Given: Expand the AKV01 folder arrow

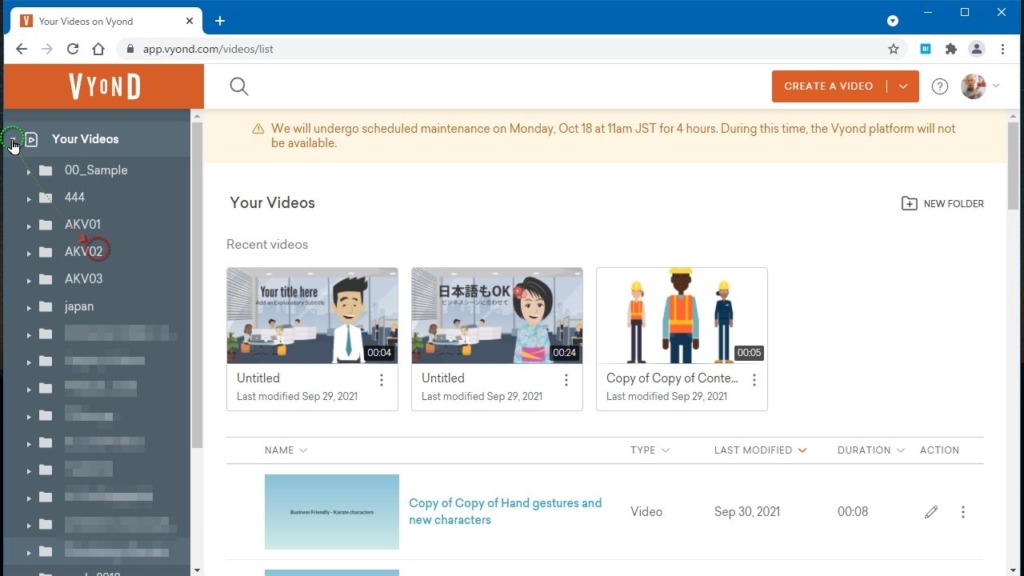Looking at the screenshot, I should (28, 226).
